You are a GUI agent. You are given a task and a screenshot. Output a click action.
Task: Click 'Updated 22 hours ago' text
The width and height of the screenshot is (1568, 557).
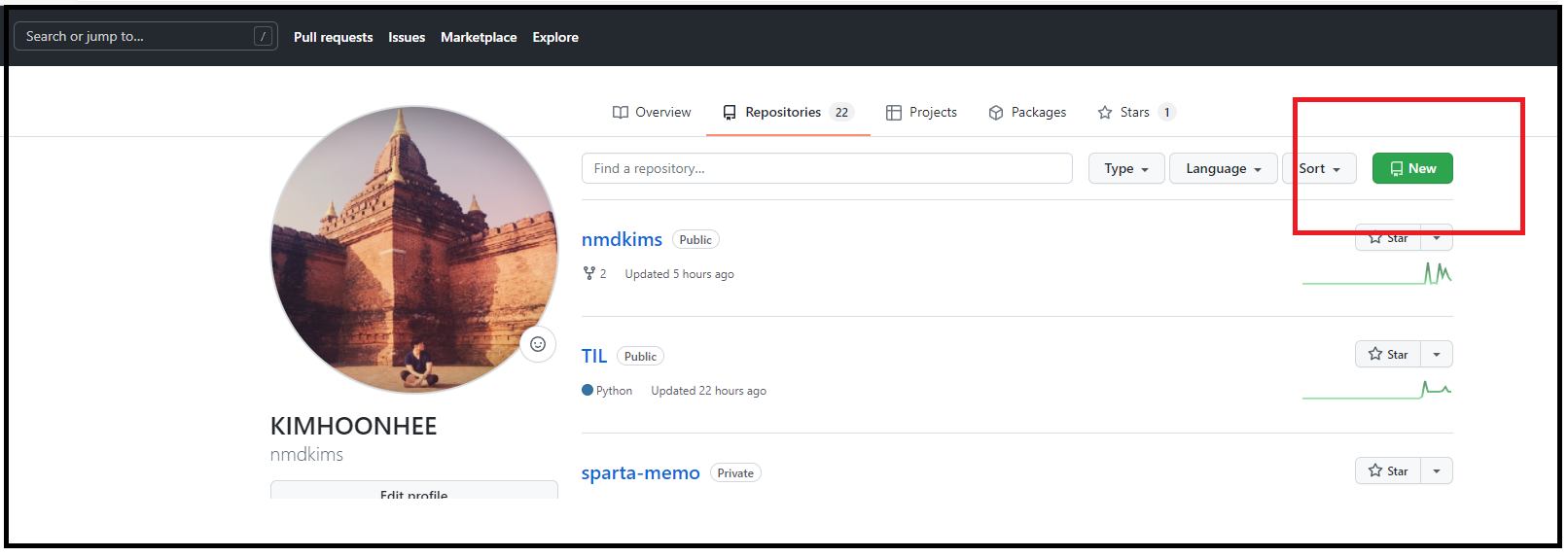click(708, 391)
